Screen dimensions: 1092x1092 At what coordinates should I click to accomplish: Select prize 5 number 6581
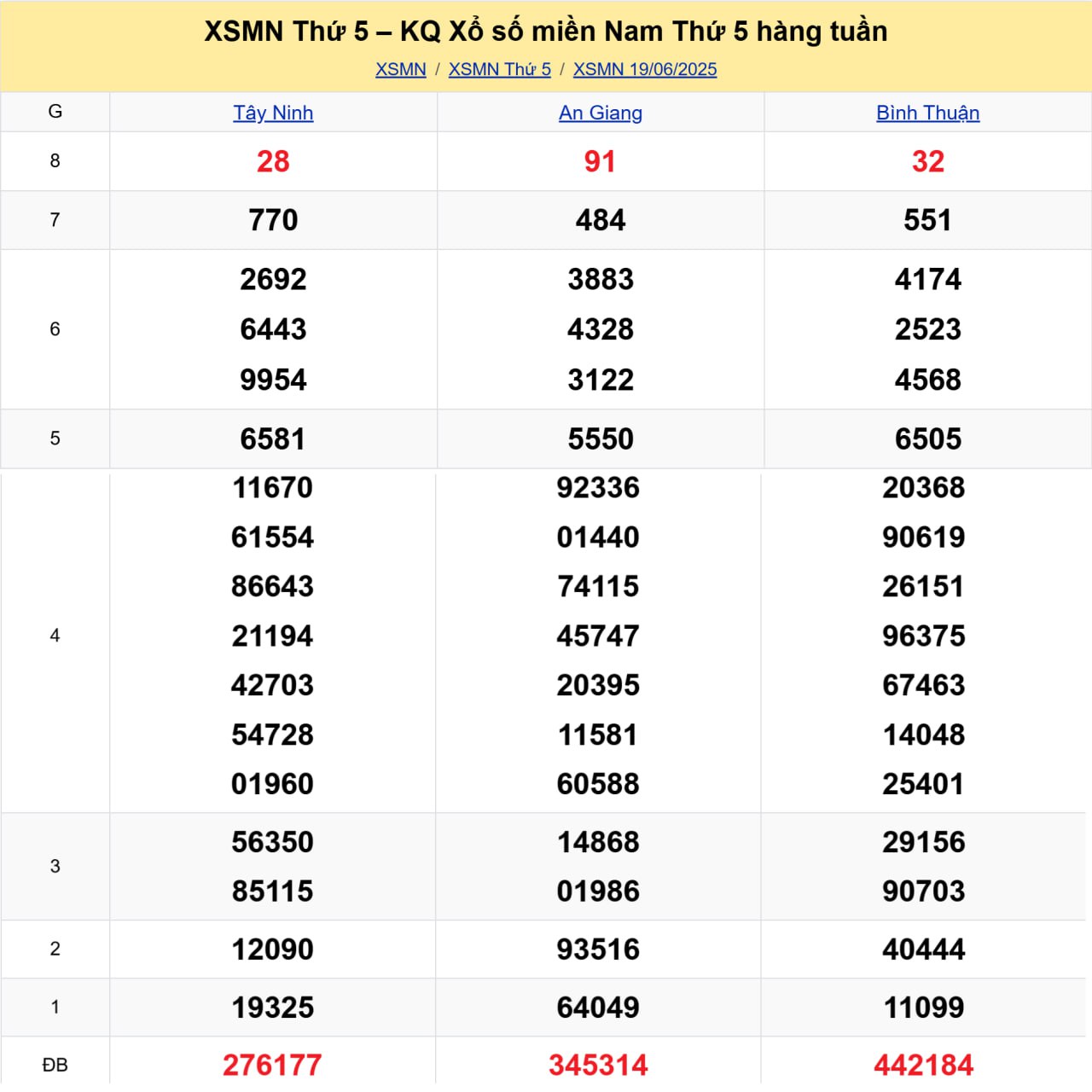click(x=273, y=439)
